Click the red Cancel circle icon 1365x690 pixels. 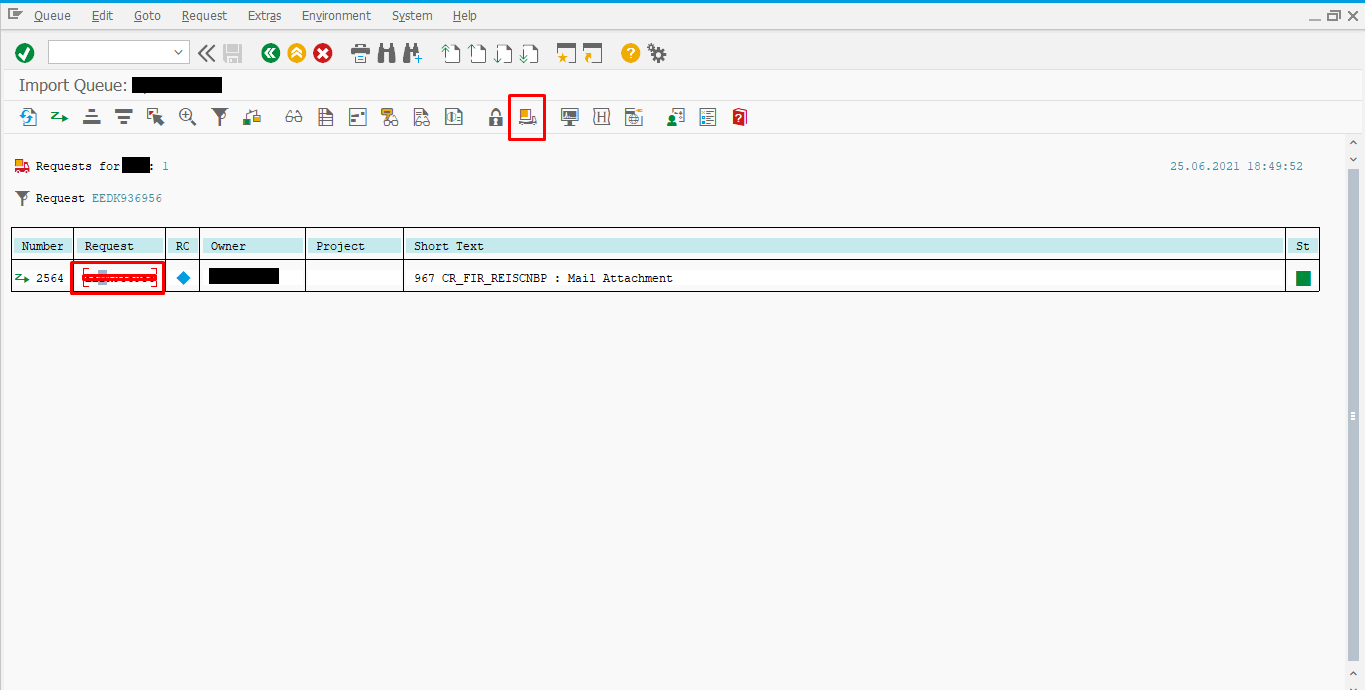click(322, 53)
